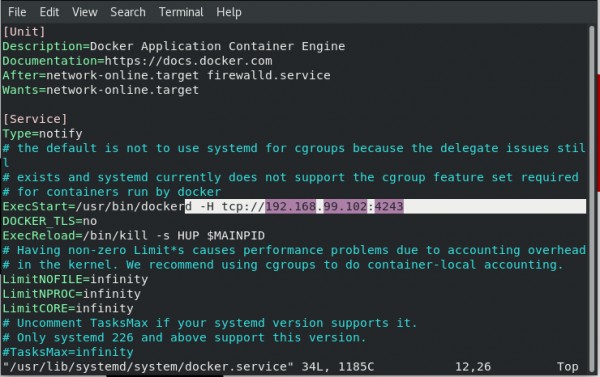600x377 pixels.
Task: Place cursor on the ExecStart line
Action: (x=294, y=206)
